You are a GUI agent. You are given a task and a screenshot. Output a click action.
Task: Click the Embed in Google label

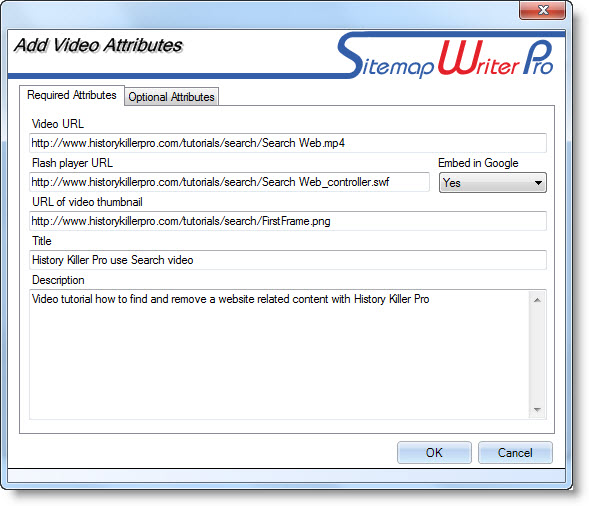pos(478,163)
